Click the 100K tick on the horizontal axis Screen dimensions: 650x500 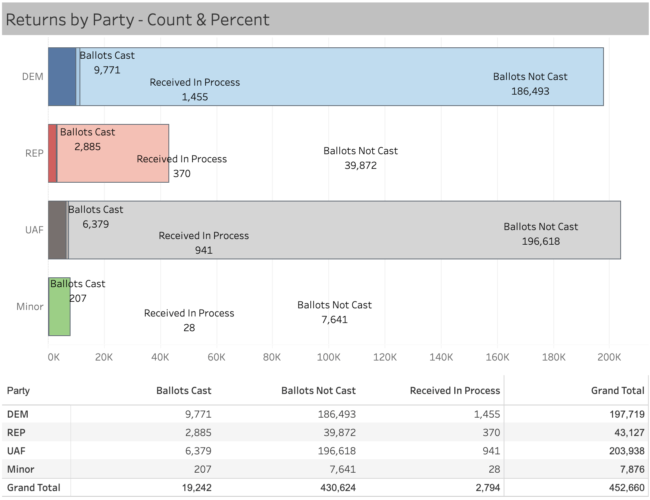tap(328, 355)
